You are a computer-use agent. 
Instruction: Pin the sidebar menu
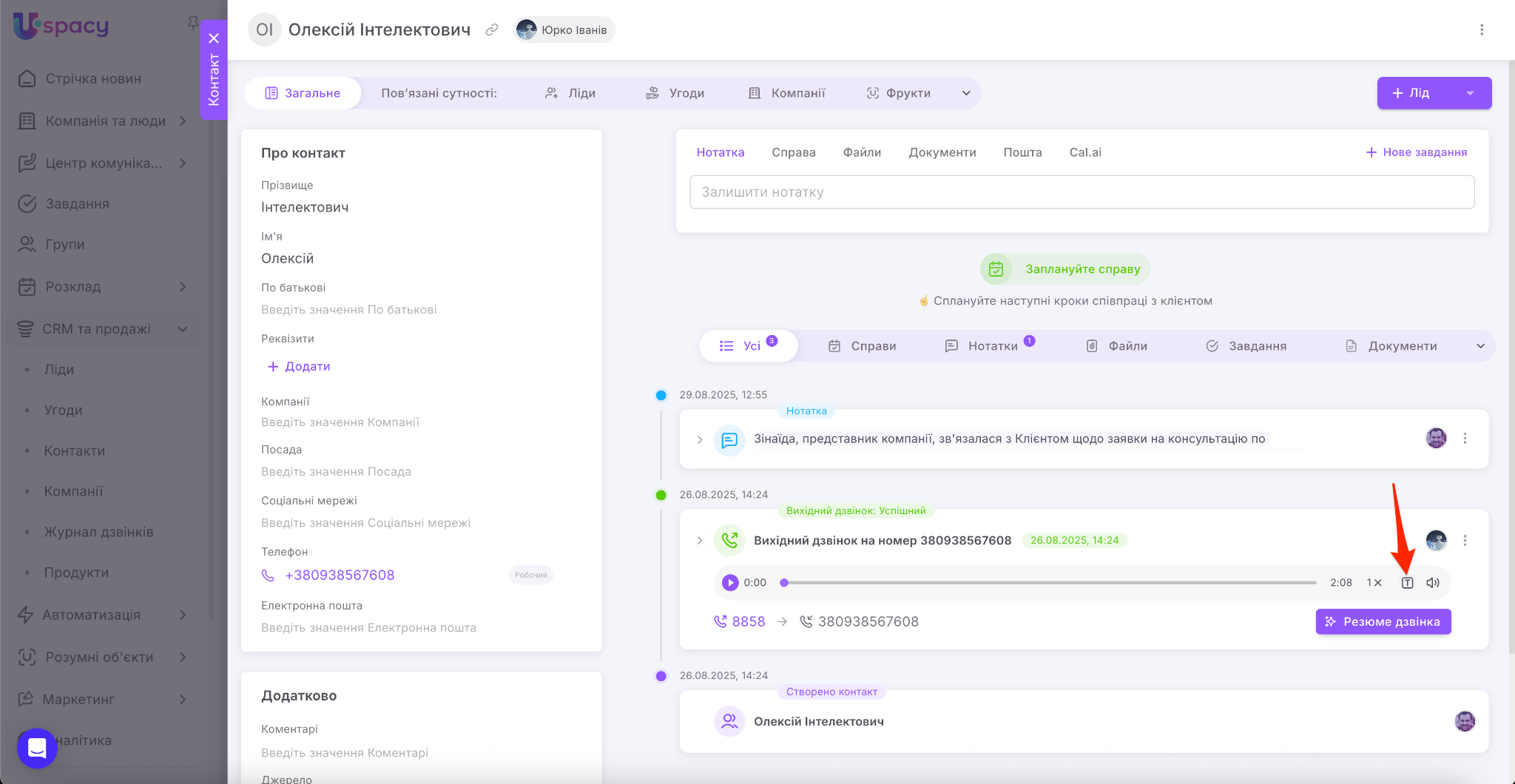193,24
